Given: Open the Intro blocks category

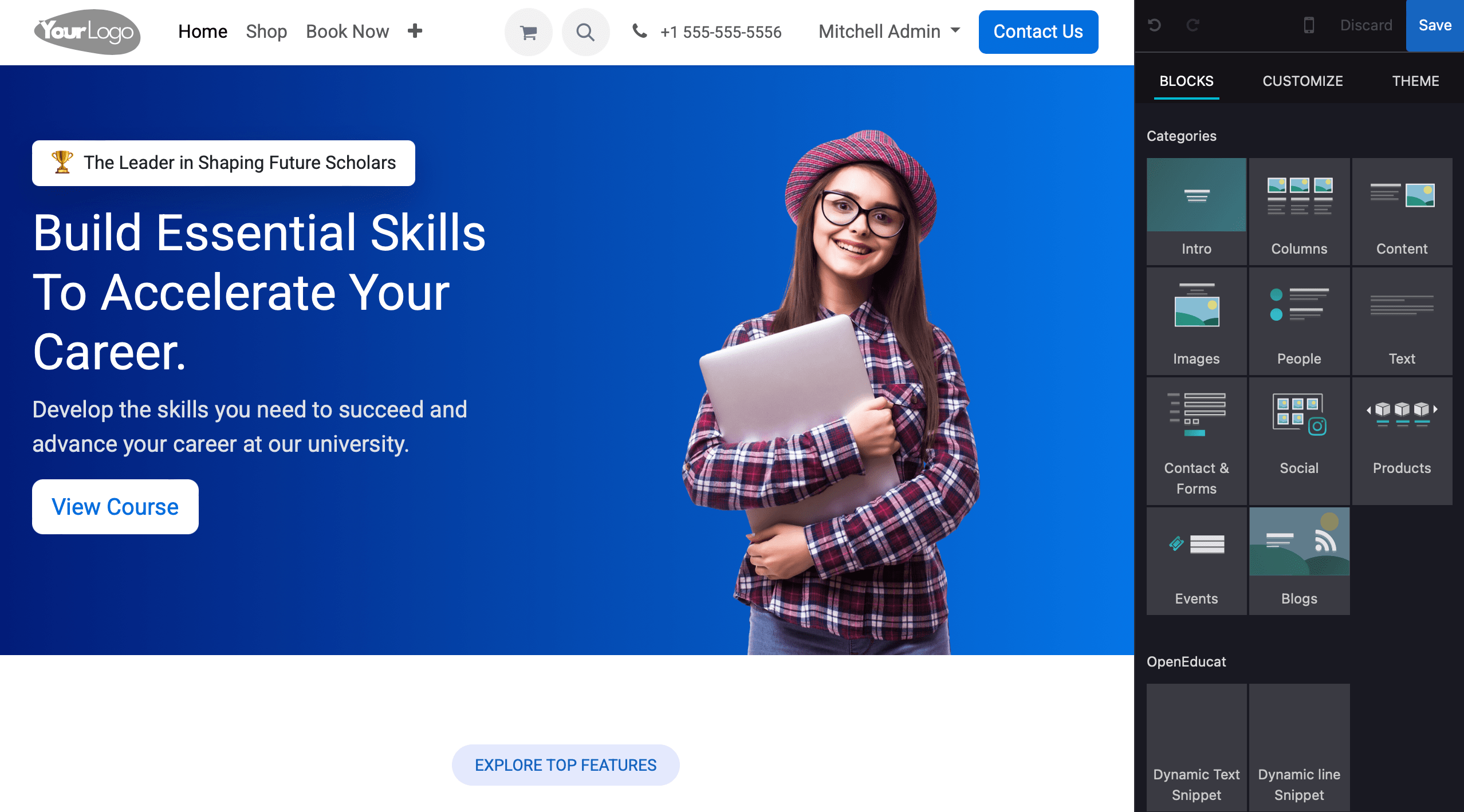Looking at the screenshot, I should (x=1197, y=211).
